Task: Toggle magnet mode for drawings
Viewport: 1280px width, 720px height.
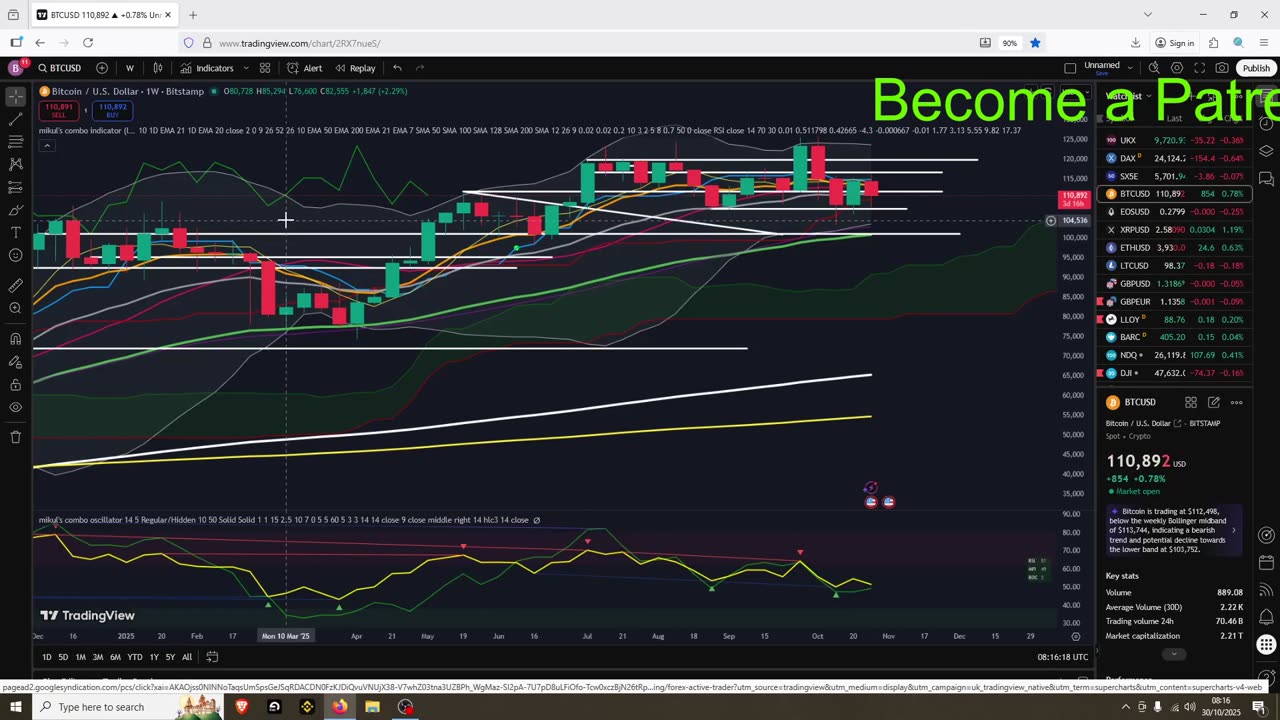Action: [x=15, y=338]
